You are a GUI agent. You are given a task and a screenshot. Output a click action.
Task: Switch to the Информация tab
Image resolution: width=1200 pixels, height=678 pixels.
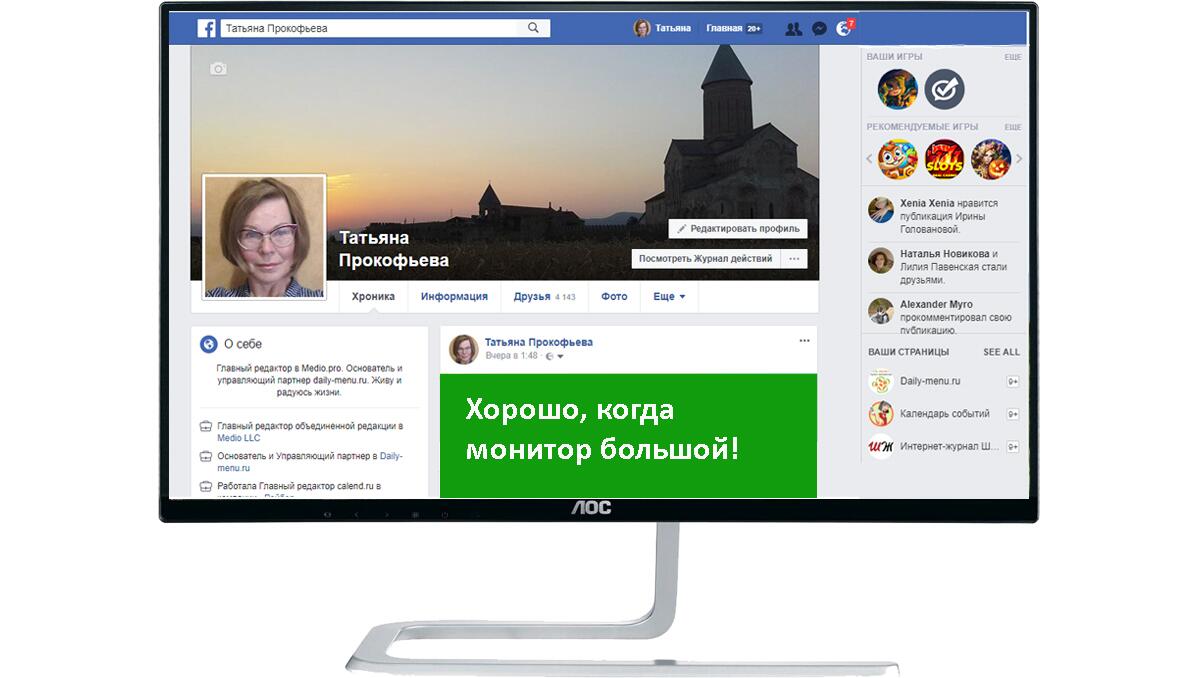coord(454,297)
